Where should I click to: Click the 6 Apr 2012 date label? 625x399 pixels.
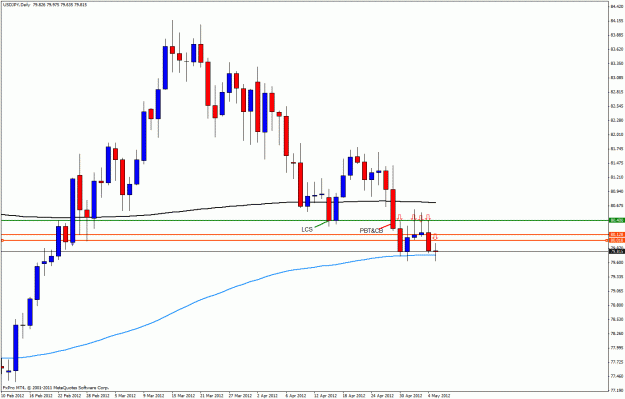[x=296, y=396]
